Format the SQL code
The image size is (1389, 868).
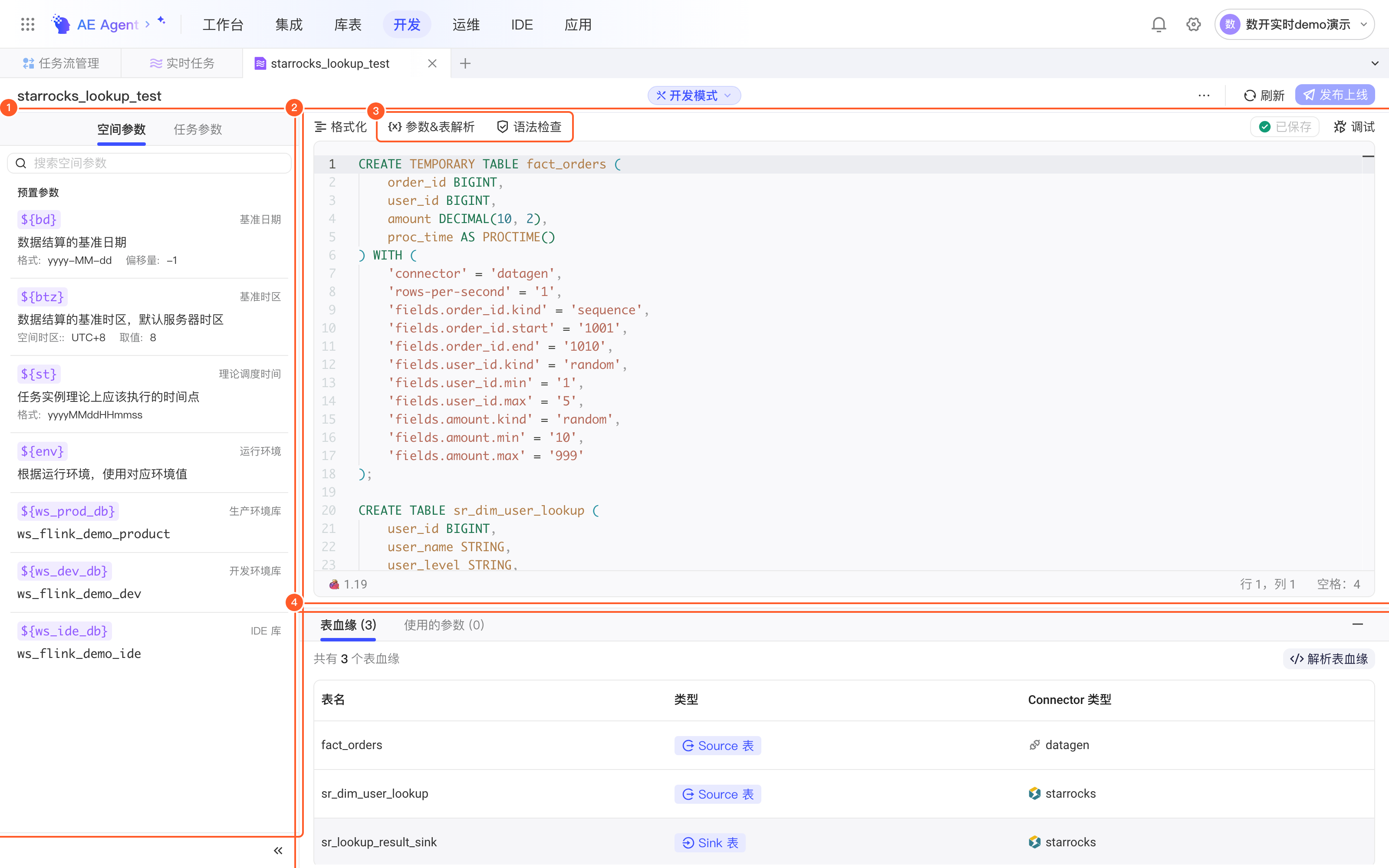tap(340, 127)
